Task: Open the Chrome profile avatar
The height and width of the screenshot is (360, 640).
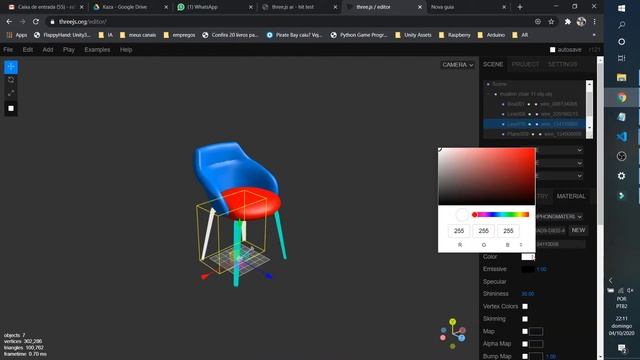Action: click(x=581, y=22)
